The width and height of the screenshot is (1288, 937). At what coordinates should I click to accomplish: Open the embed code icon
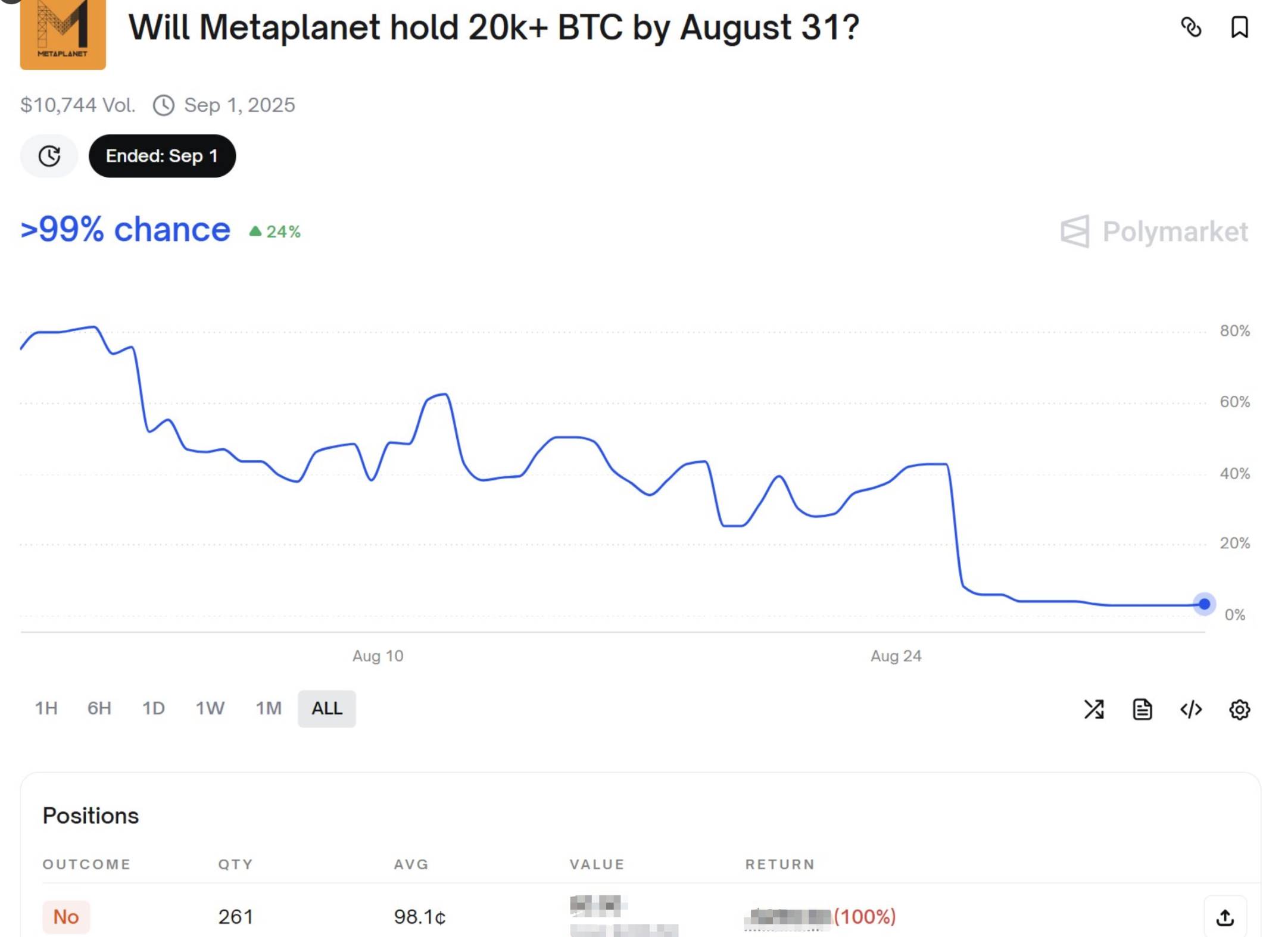coord(1191,709)
